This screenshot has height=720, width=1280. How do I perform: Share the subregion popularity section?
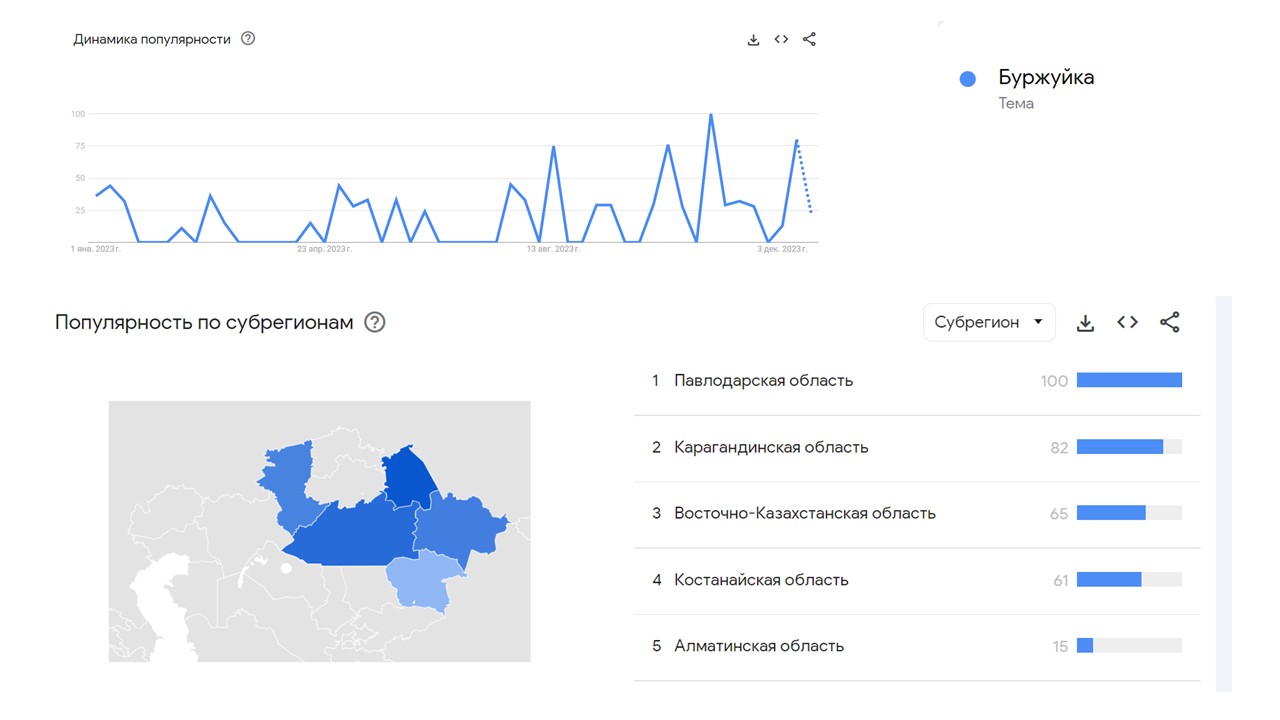pyautogui.click(x=1169, y=322)
